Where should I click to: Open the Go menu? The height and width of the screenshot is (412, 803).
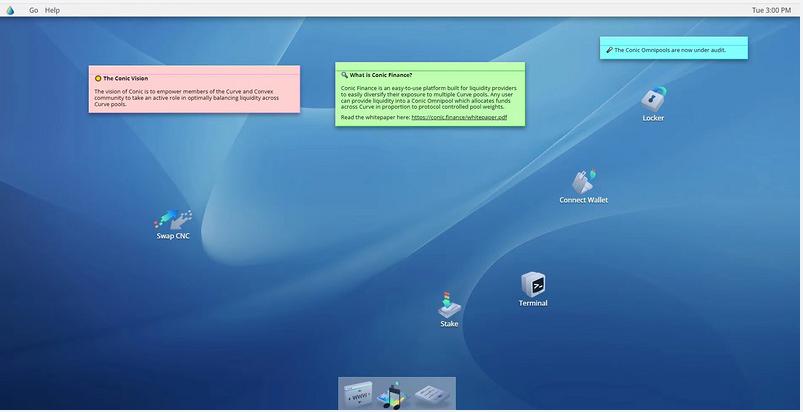(34, 10)
